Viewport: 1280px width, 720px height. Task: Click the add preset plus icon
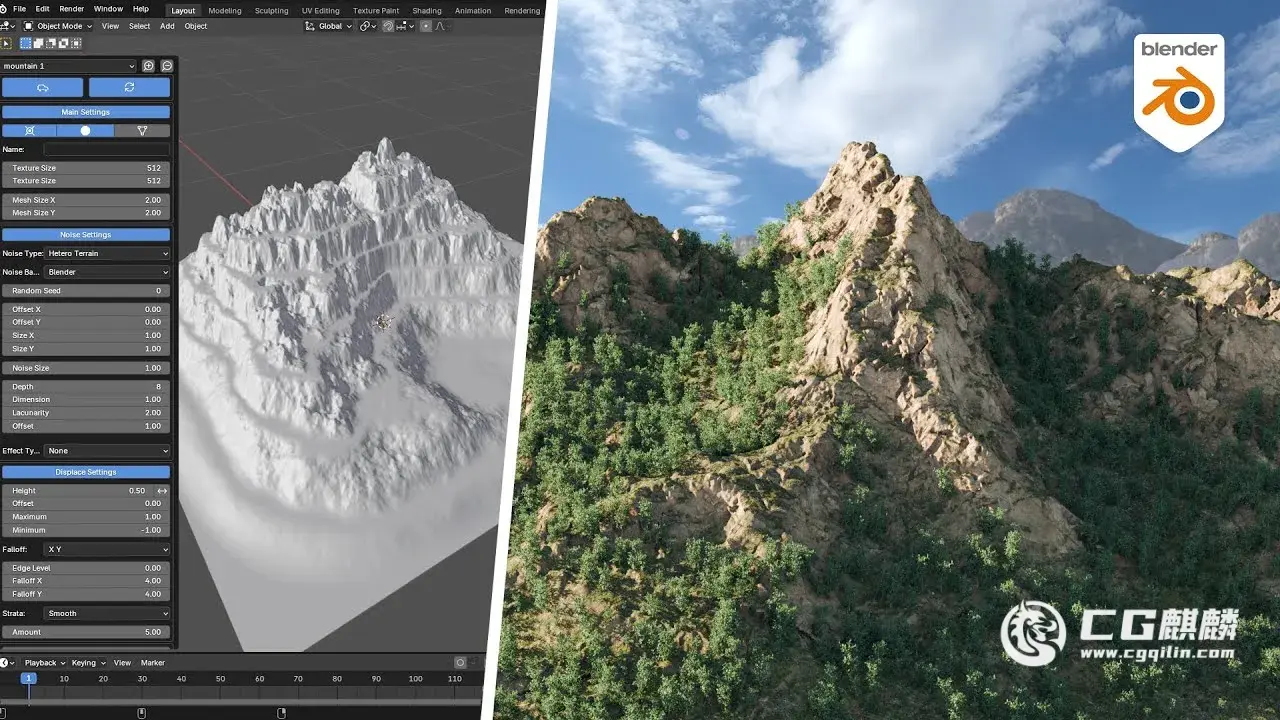tap(149, 66)
